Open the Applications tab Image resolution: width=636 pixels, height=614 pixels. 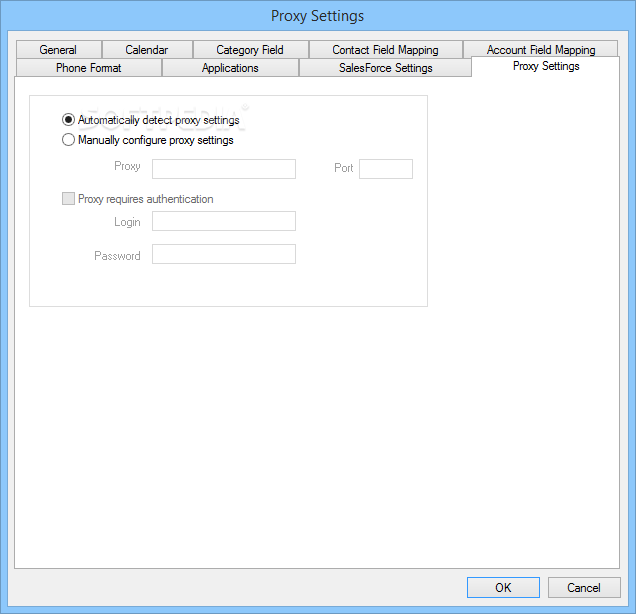click(230, 67)
